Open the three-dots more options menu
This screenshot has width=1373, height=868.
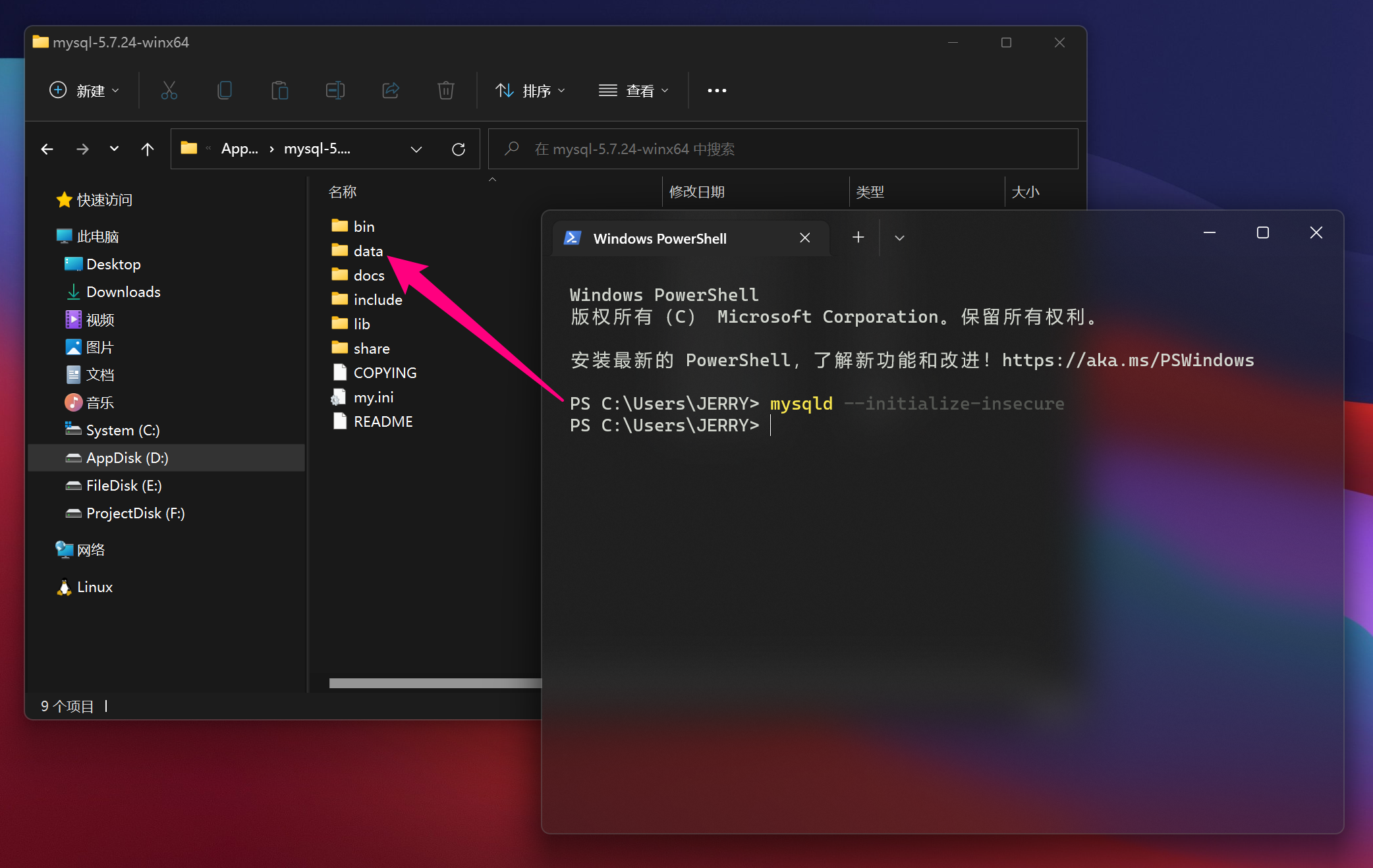click(x=717, y=90)
